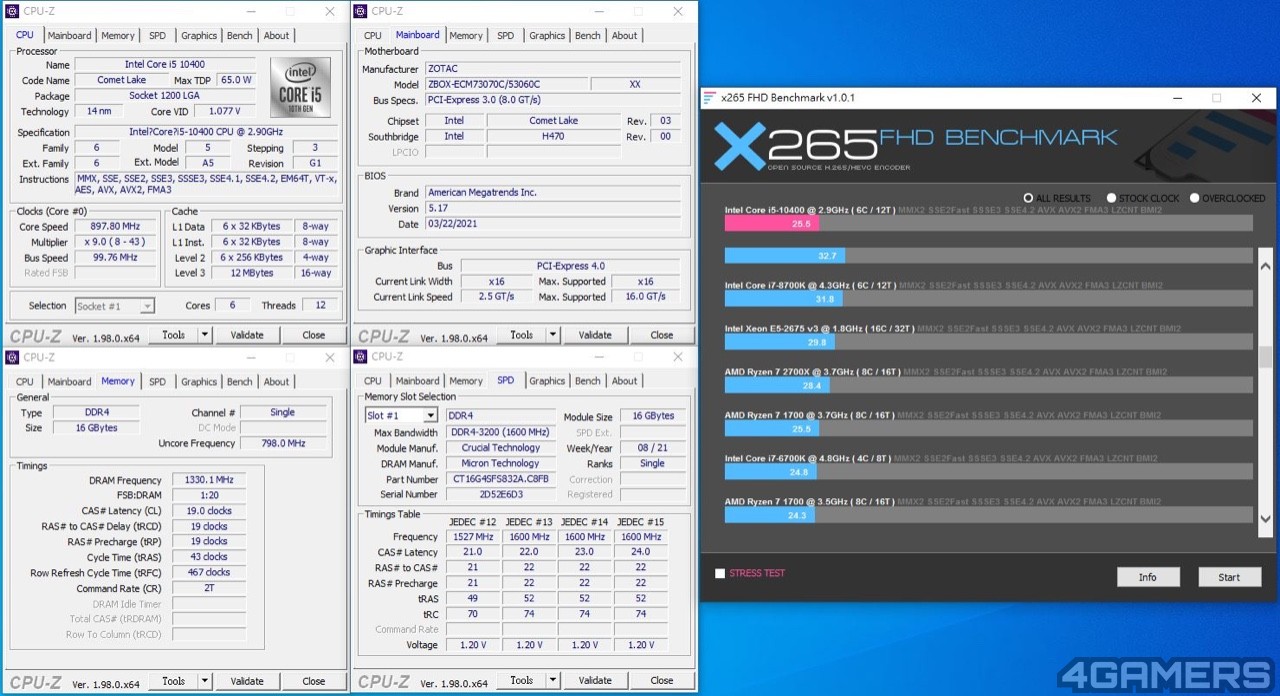Click the AMD Ryzen 7 2700X result bar 28.4
Image resolution: width=1280 pixels, height=696 pixels.
[777, 385]
